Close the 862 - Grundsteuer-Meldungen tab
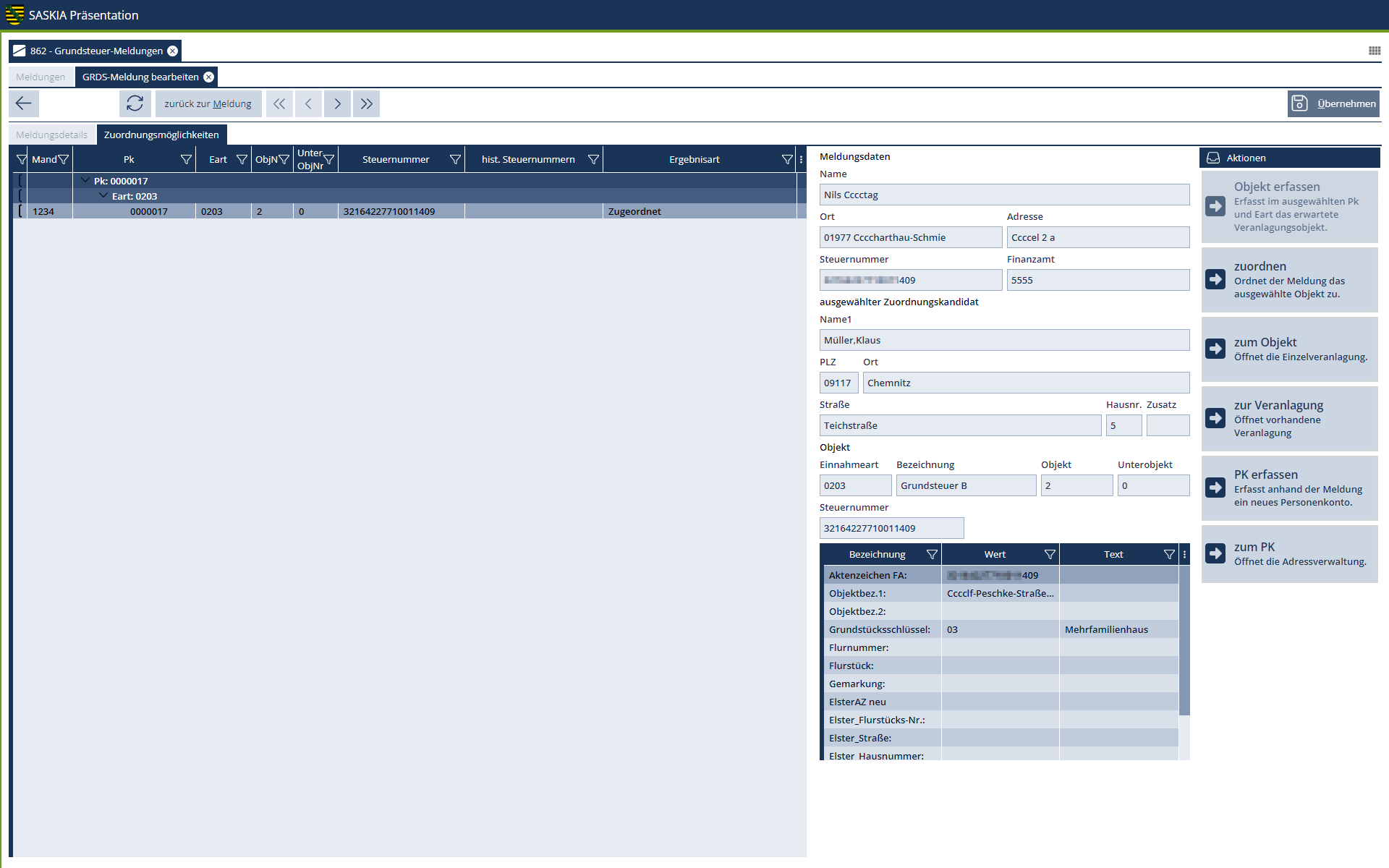The height and width of the screenshot is (868, 1389). click(173, 51)
